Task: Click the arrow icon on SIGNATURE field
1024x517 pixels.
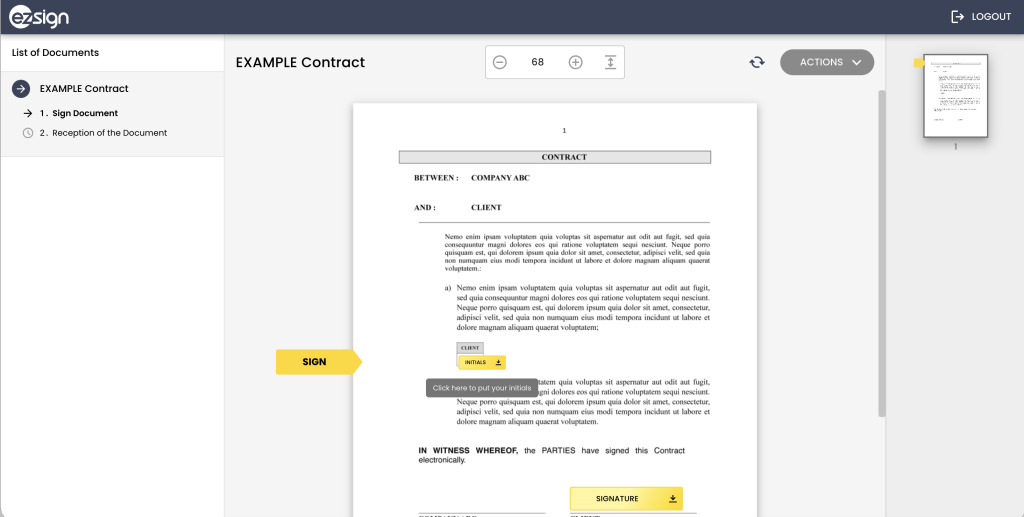Action: click(x=672, y=499)
